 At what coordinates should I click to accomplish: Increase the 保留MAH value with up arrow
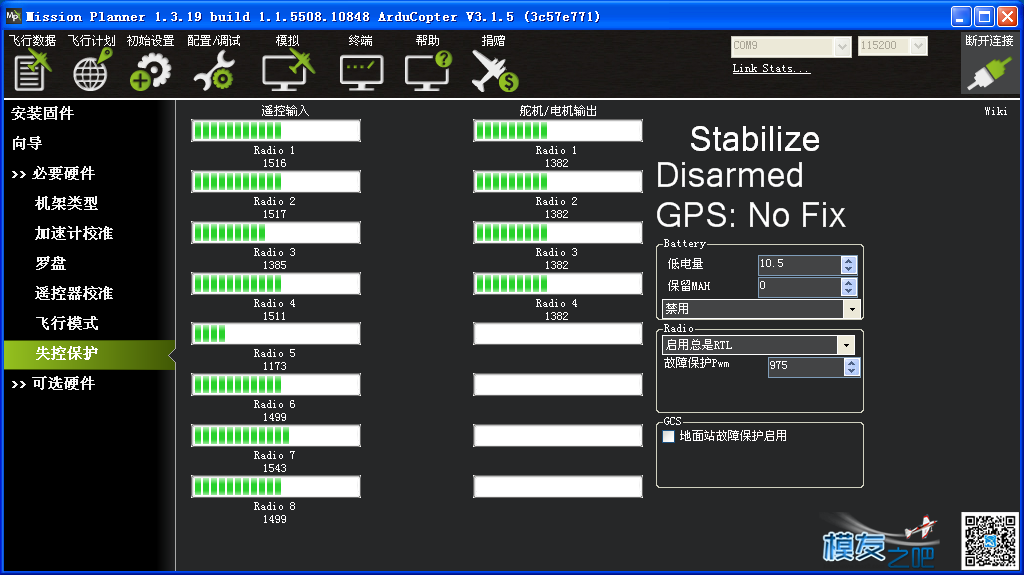click(848, 282)
